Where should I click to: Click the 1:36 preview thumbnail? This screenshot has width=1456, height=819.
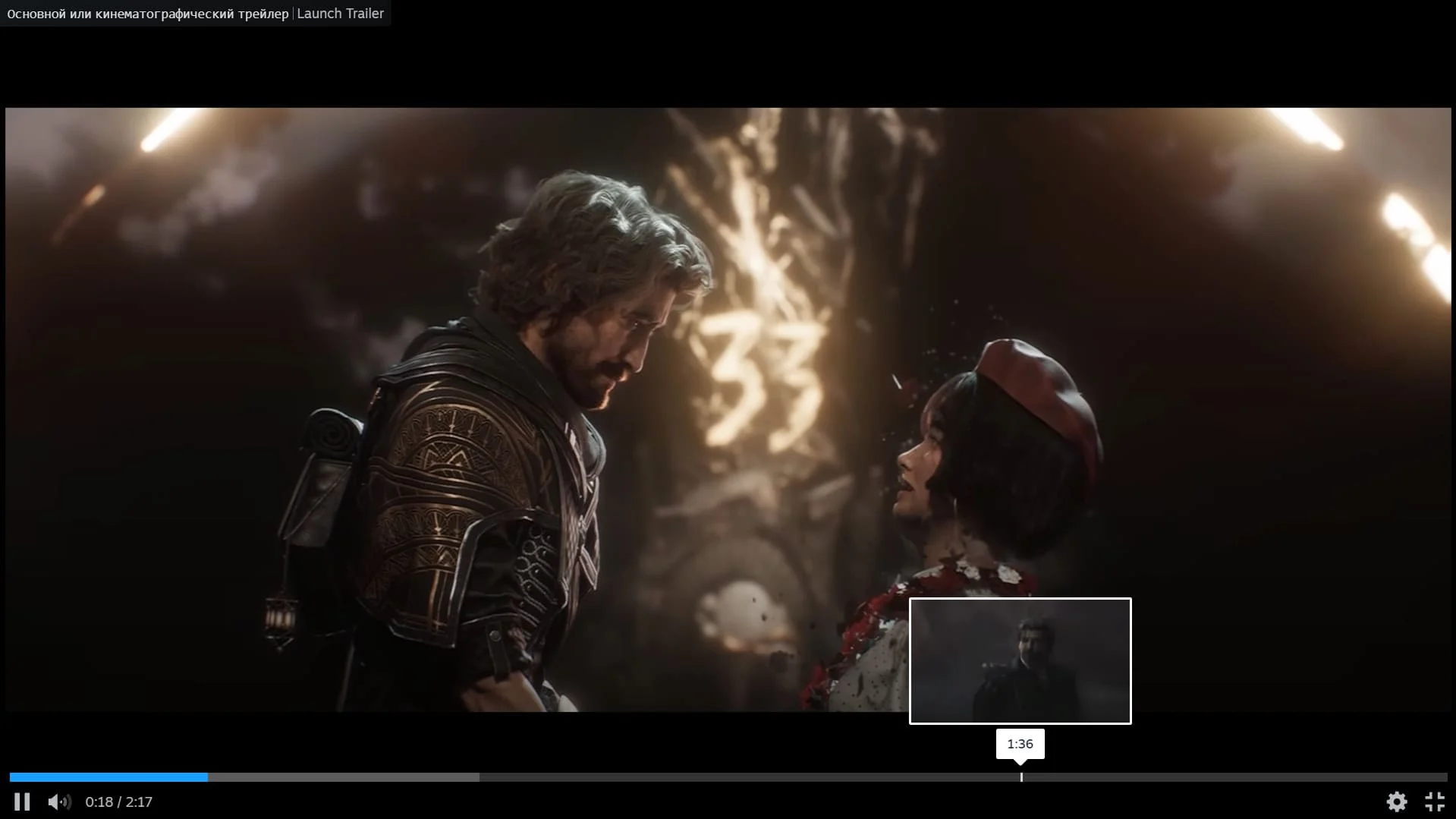pos(1020,661)
